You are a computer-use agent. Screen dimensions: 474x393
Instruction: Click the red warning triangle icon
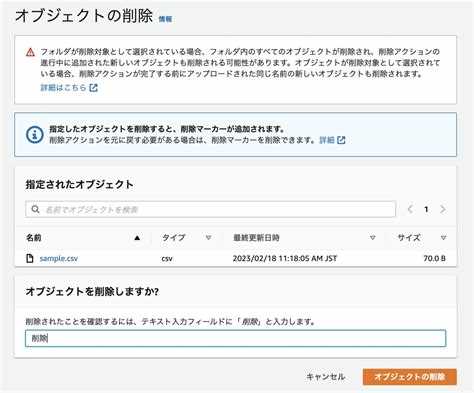click(x=30, y=52)
